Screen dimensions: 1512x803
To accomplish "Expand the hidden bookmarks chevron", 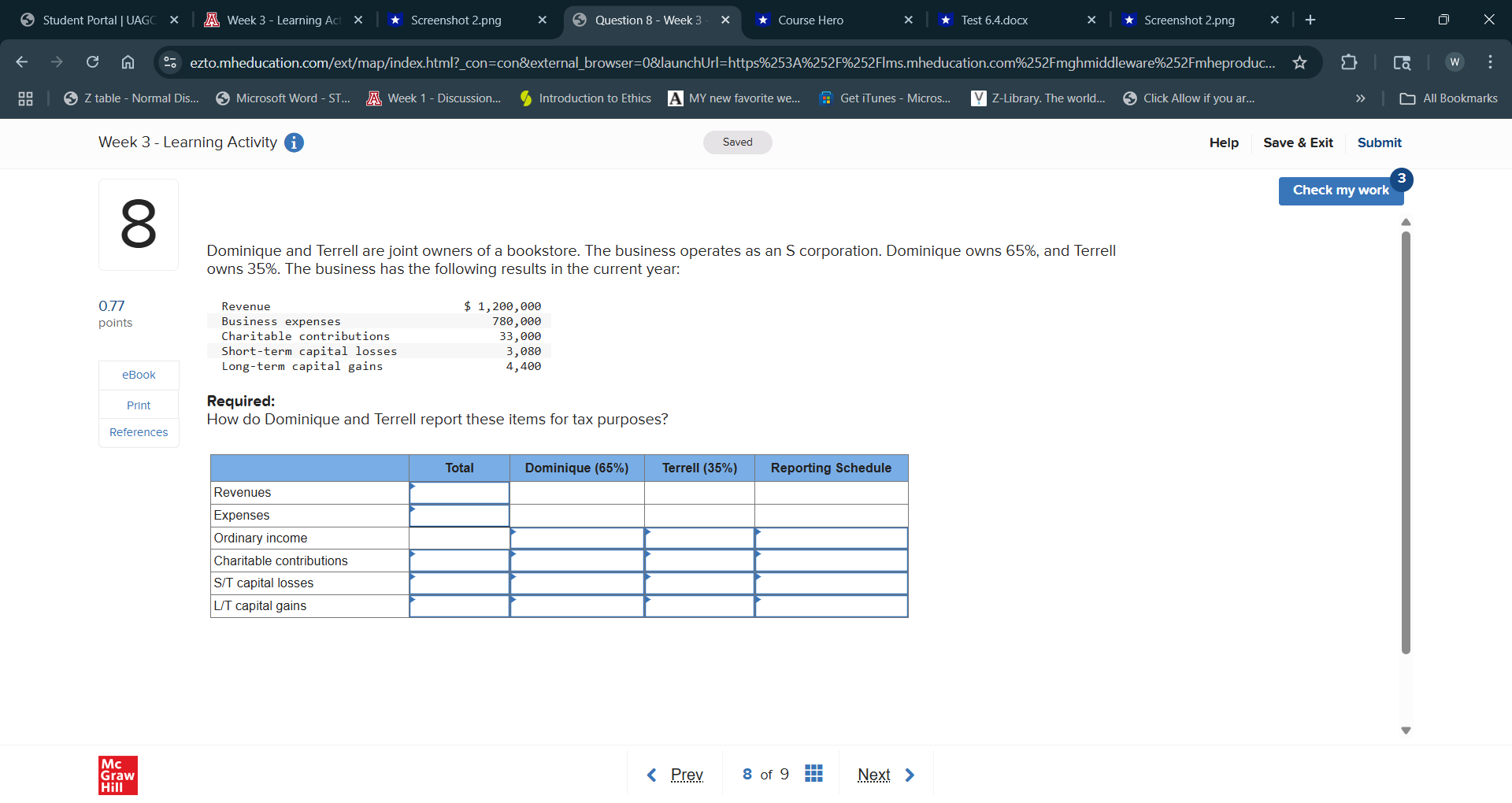I will pyautogui.click(x=1360, y=98).
